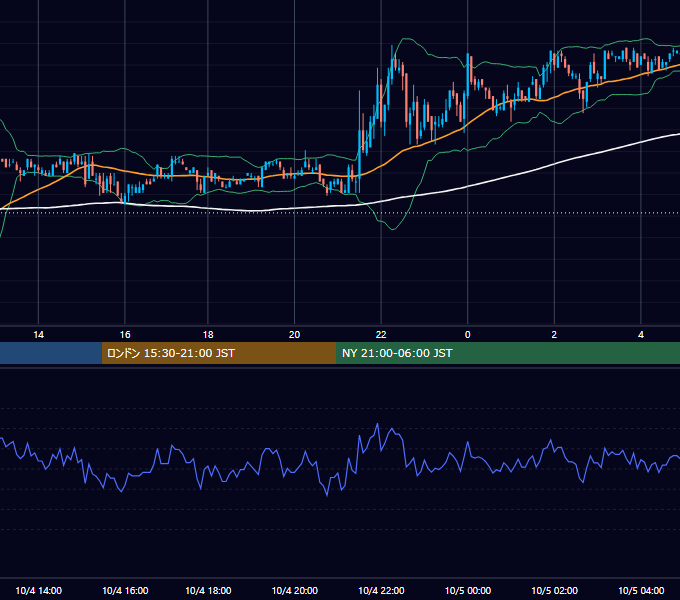
Task: Click the 10/5 02:00 date label
Action: [554, 590]
